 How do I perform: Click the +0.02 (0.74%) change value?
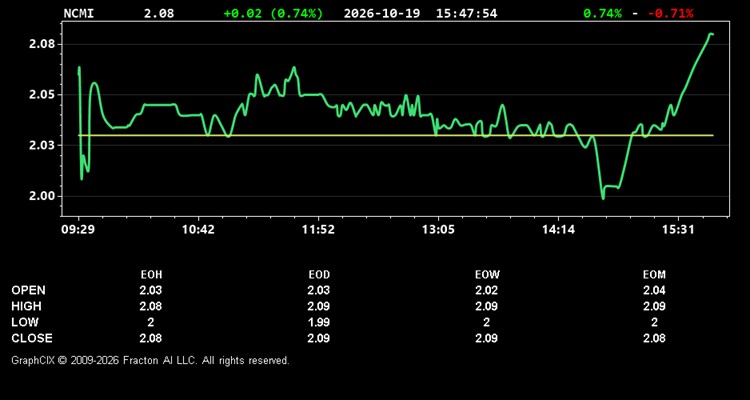coord(273,13)
